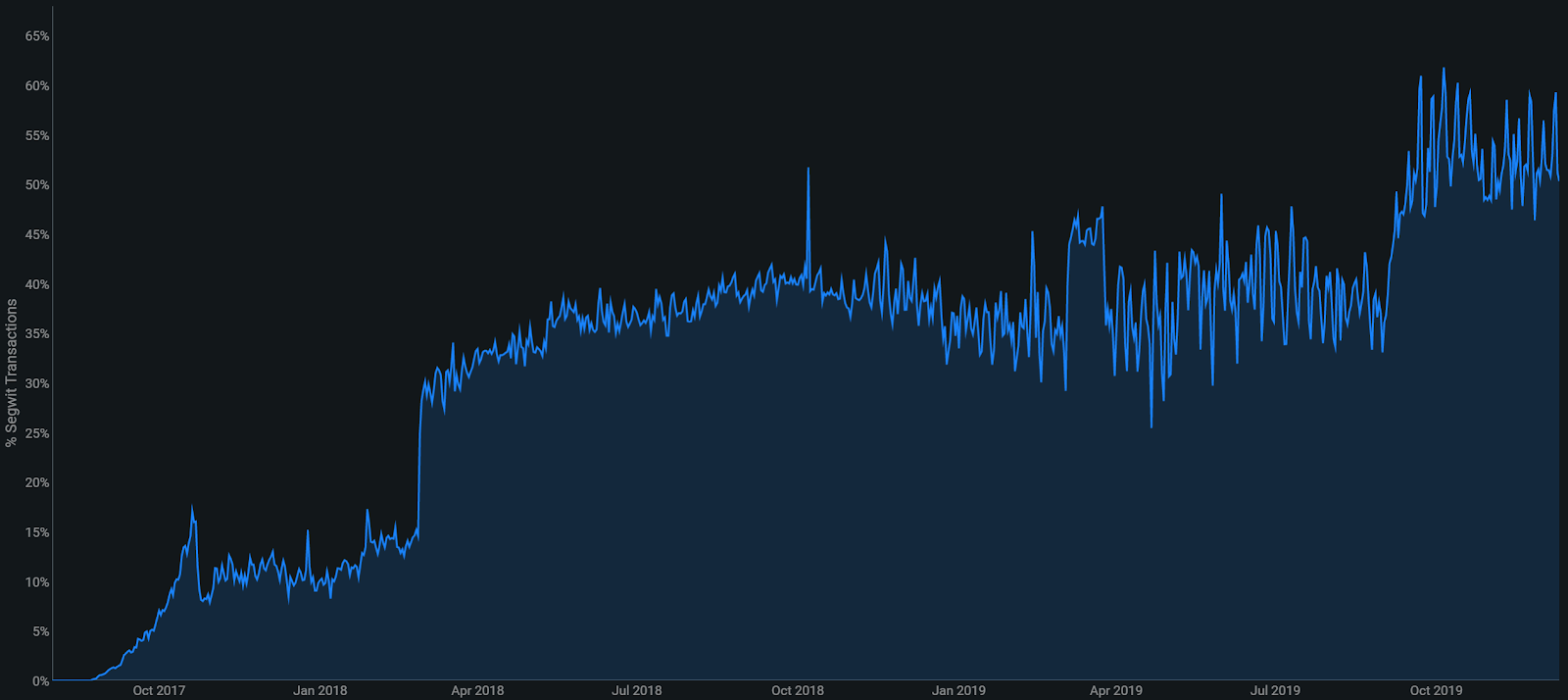Click the 35% y-axis label
This screenshot has width=1568, height=700.
click(37, 334)
